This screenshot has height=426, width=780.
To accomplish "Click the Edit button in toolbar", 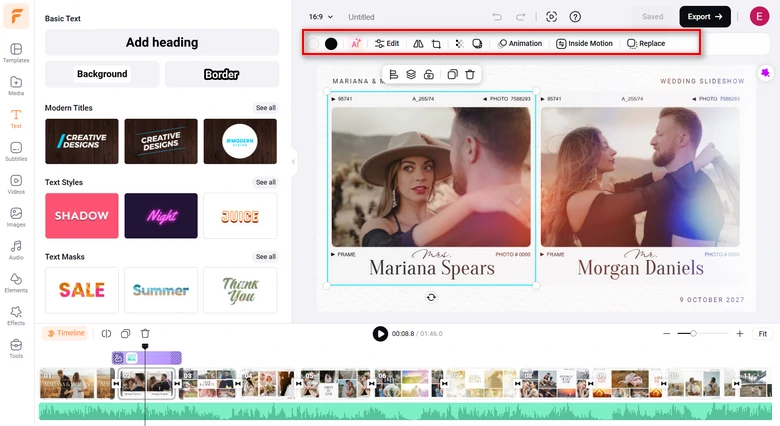I will (x=387, y=43).
